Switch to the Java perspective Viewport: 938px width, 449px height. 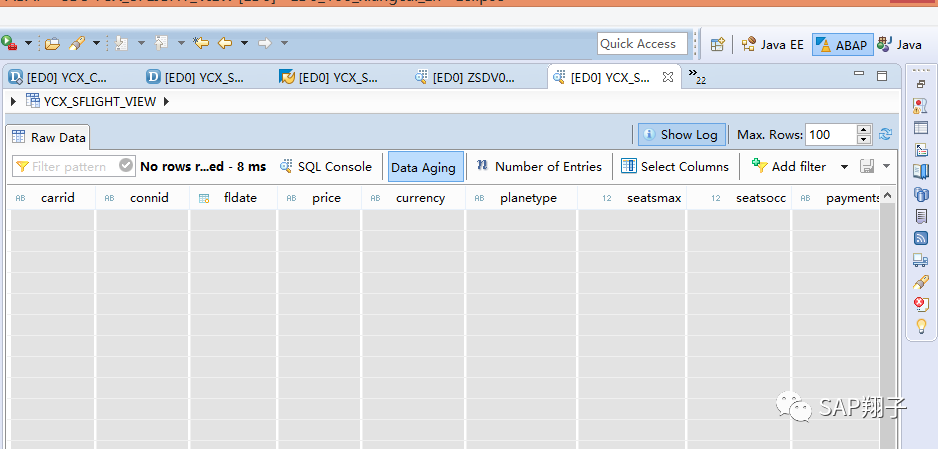(x=899, y=44)
